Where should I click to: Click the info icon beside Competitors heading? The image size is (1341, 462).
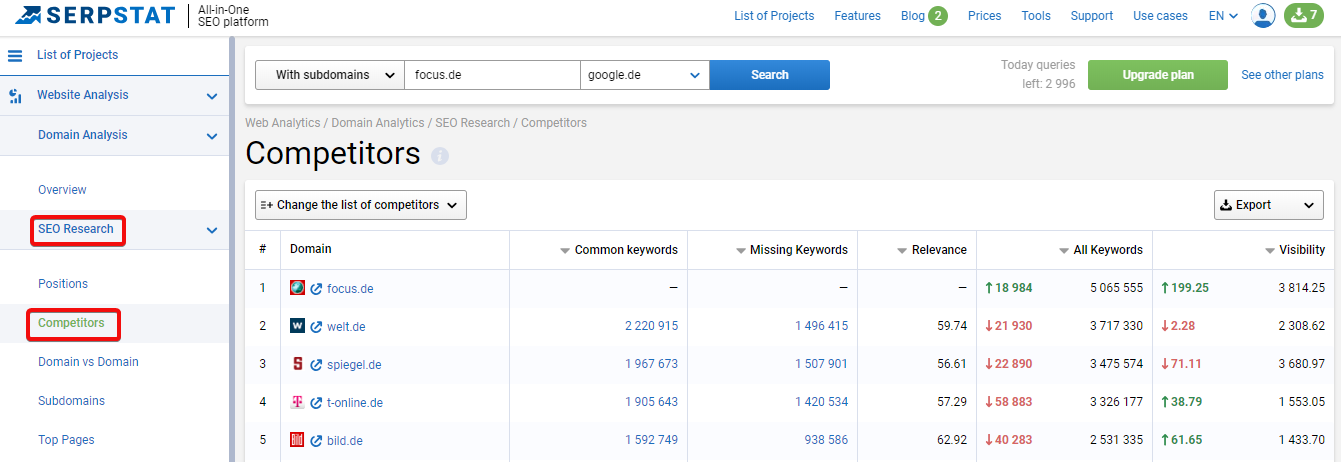coord(440,156)
